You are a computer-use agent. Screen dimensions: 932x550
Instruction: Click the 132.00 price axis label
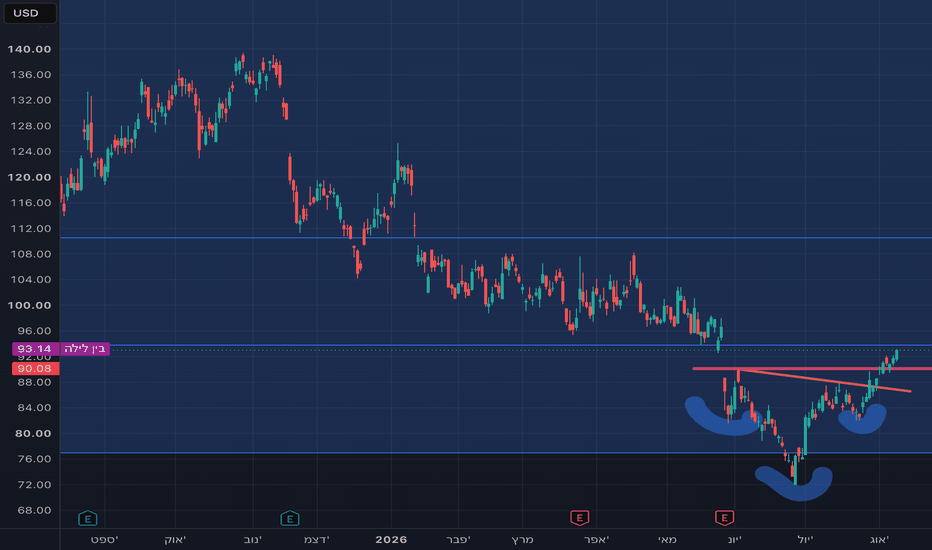click(x=31, y=100)
